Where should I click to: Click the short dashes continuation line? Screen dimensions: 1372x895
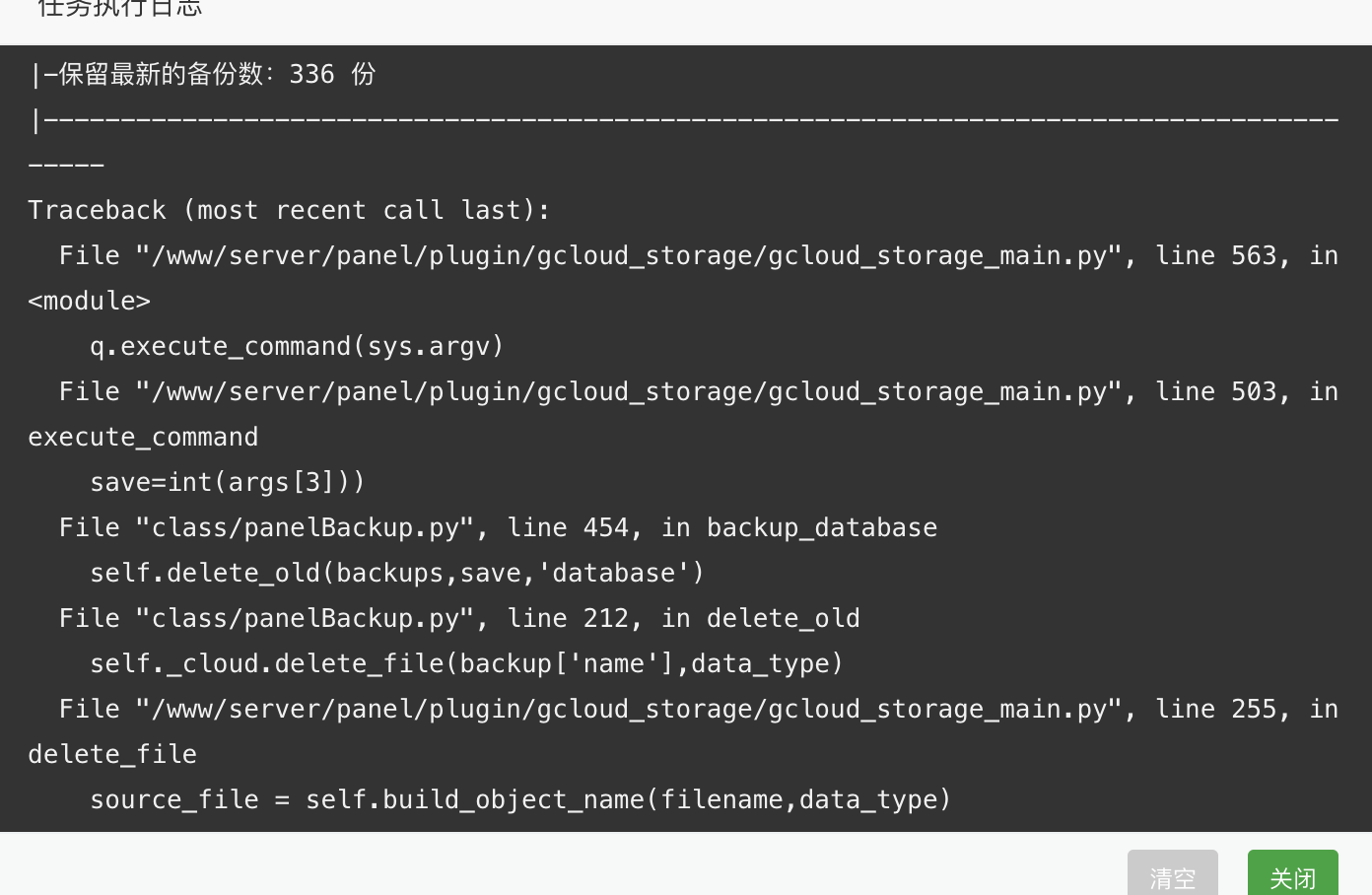click(x=66, y=165)
